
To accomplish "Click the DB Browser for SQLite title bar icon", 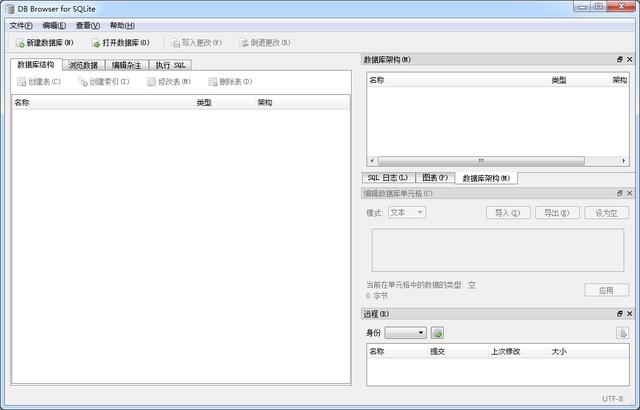I will [x=10, y=9].
